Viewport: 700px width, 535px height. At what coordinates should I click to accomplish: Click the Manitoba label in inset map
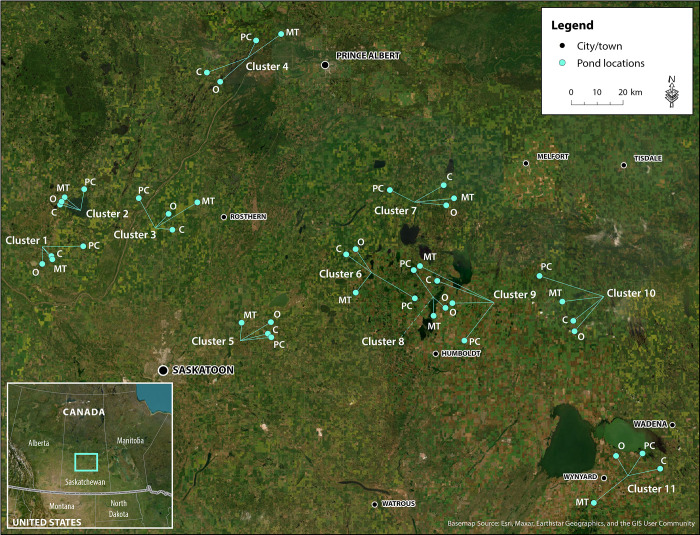(x=130, y=441)
